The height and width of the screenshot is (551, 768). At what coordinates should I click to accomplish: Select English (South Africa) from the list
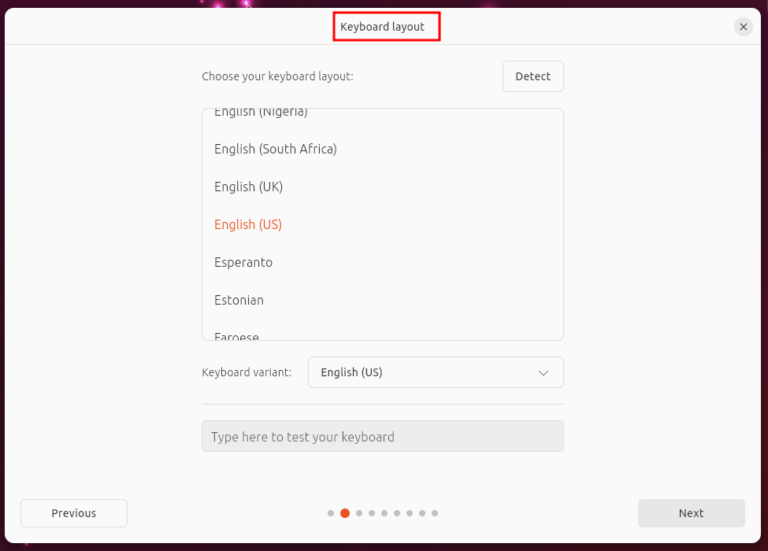(x=275, y=149)
